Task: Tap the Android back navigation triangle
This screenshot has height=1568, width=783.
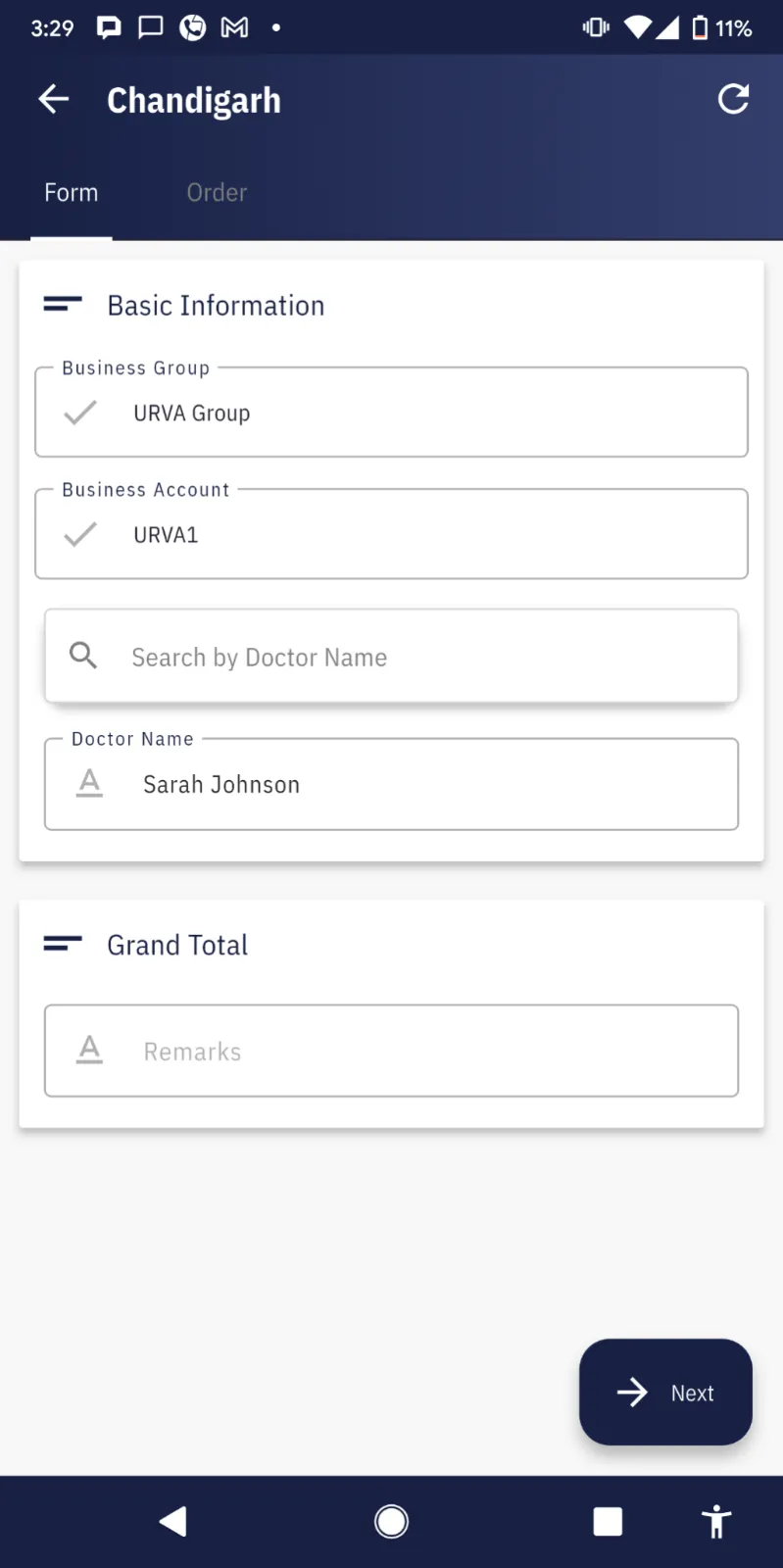Action: 173,1522
